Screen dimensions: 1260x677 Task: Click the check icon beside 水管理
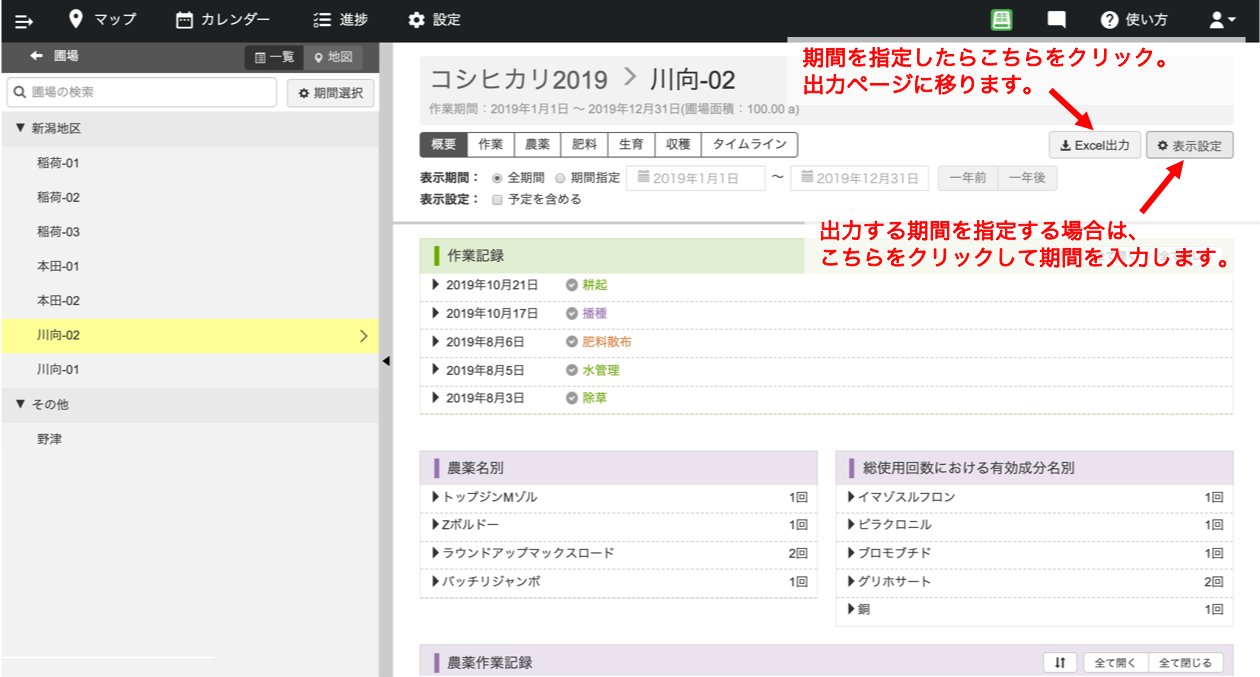click(572, 370)
